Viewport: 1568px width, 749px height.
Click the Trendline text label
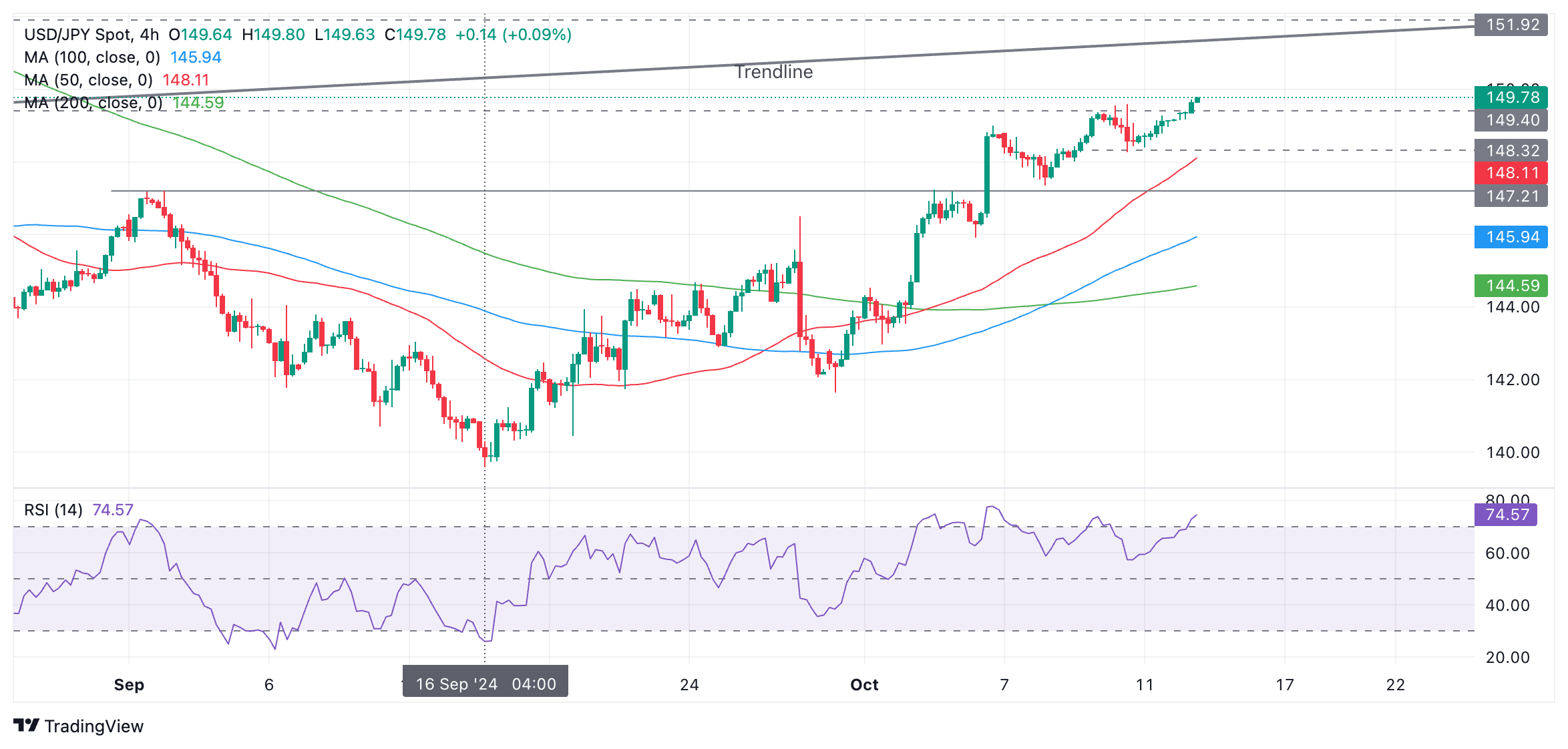click(773, 72)
